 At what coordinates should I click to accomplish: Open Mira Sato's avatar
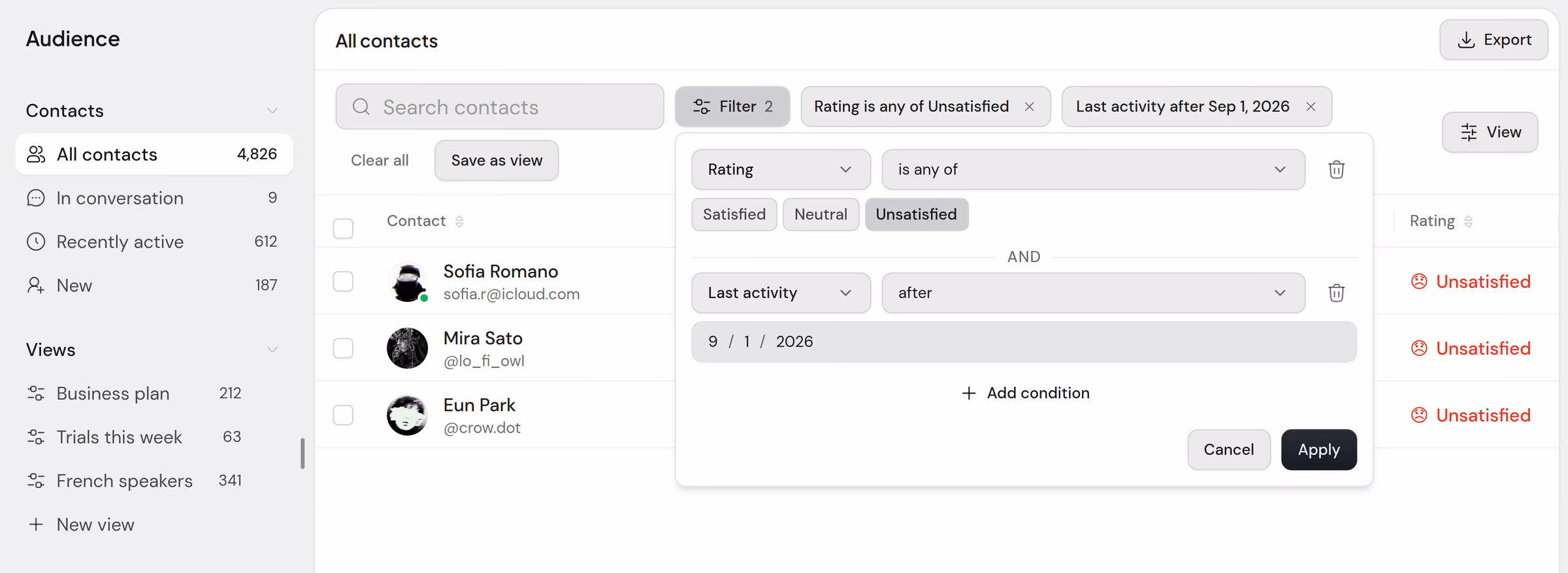(x=407, y=348)
